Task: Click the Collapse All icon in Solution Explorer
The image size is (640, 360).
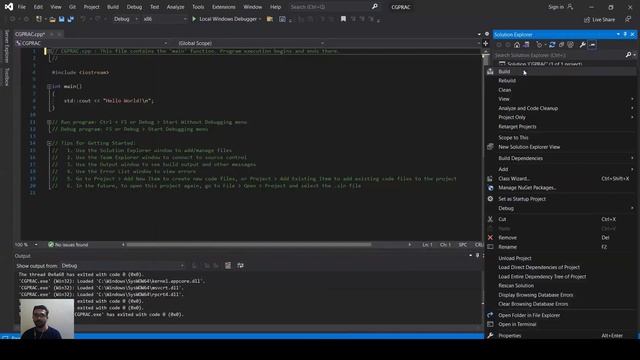Action: [x=561, y=45]
